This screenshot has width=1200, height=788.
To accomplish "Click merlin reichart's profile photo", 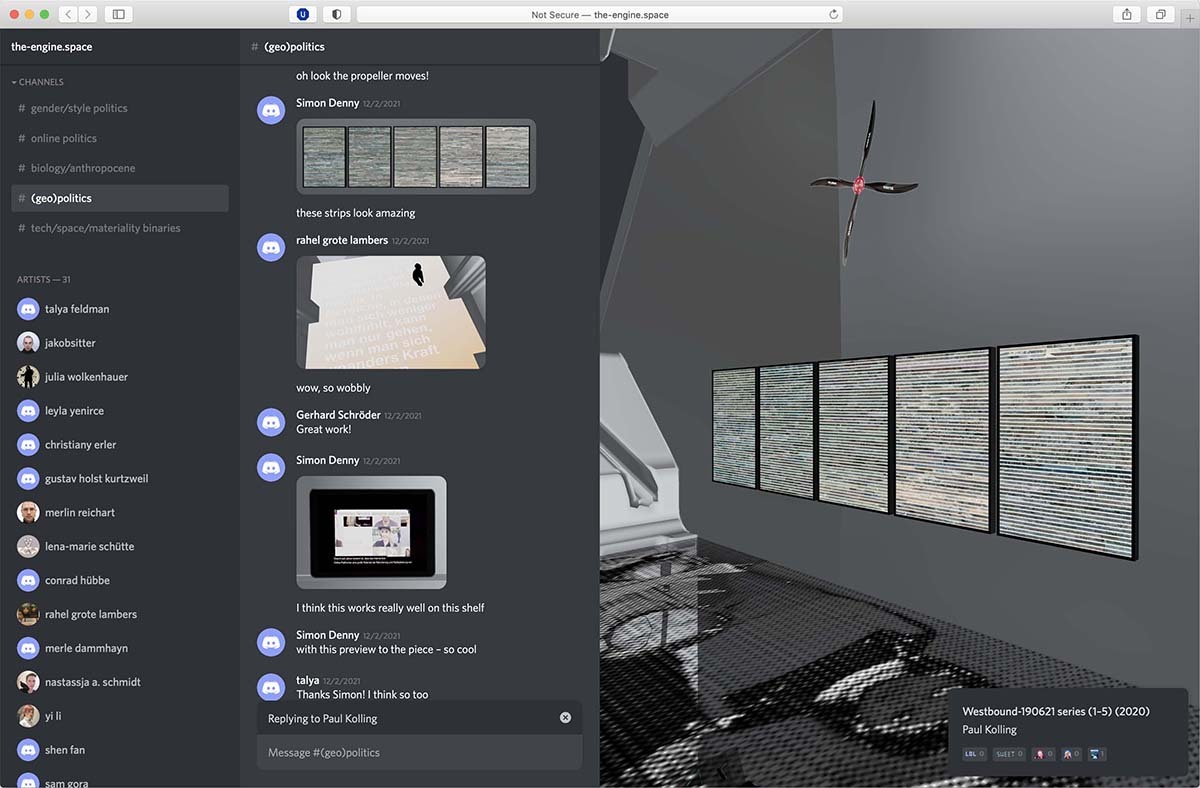I will (x=28, y=513).
